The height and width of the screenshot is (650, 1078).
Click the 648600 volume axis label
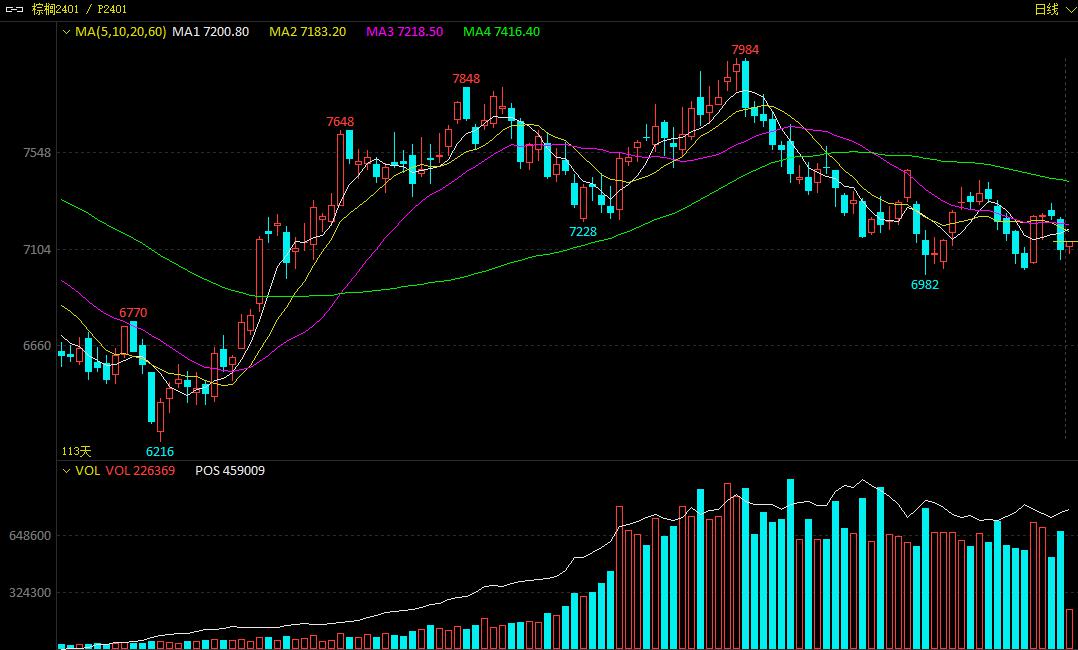click(30, 536)
